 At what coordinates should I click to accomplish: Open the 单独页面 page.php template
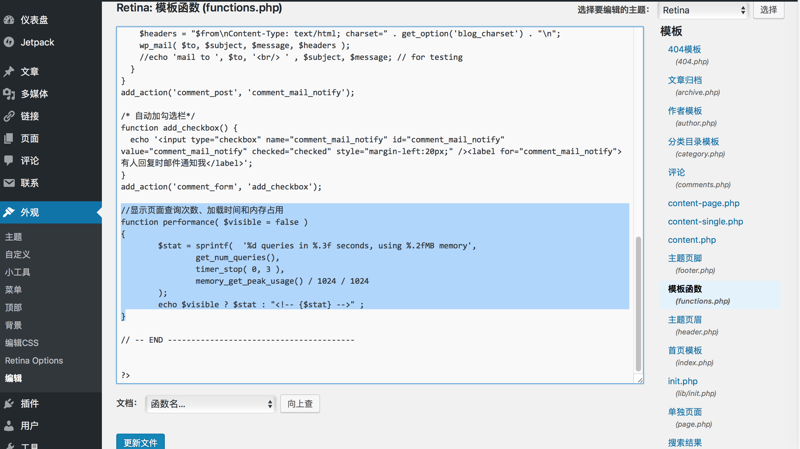(685, 412)
